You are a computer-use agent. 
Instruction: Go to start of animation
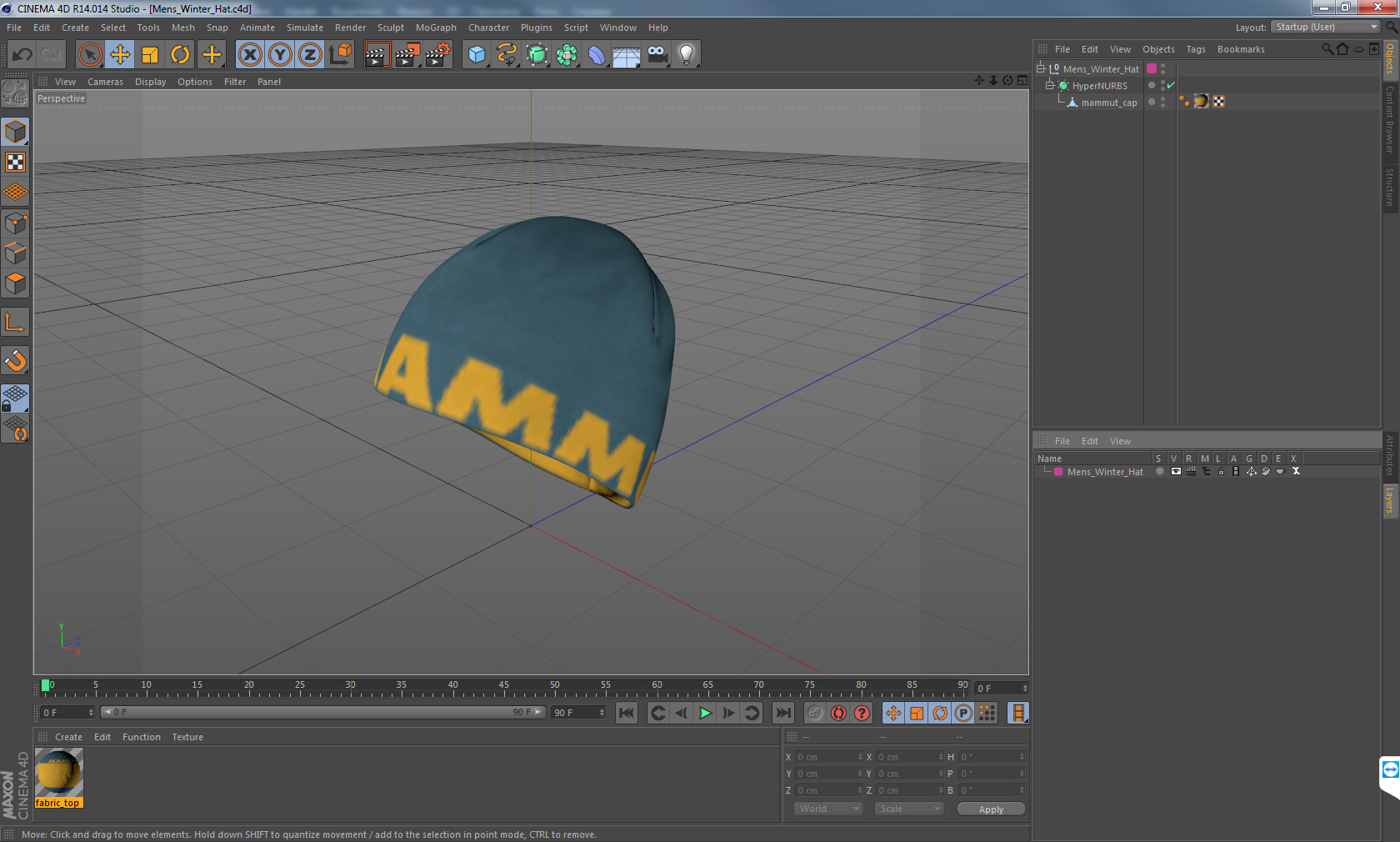627,713
